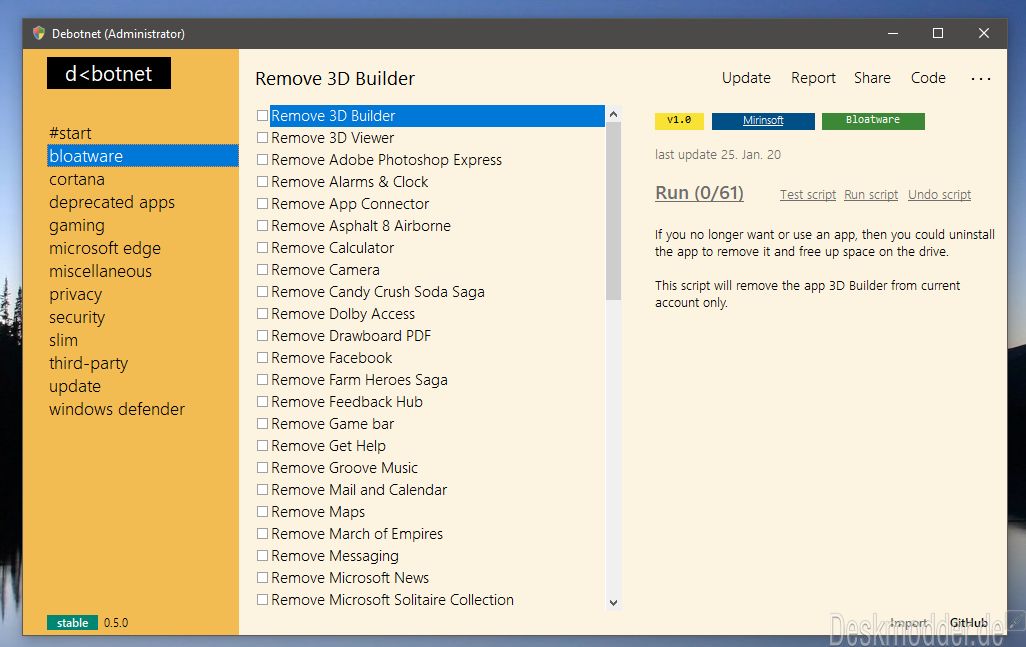1026x647 pixels.
Task: Select Remove Farm Heroes Saga entry
Action: [359, 380]
